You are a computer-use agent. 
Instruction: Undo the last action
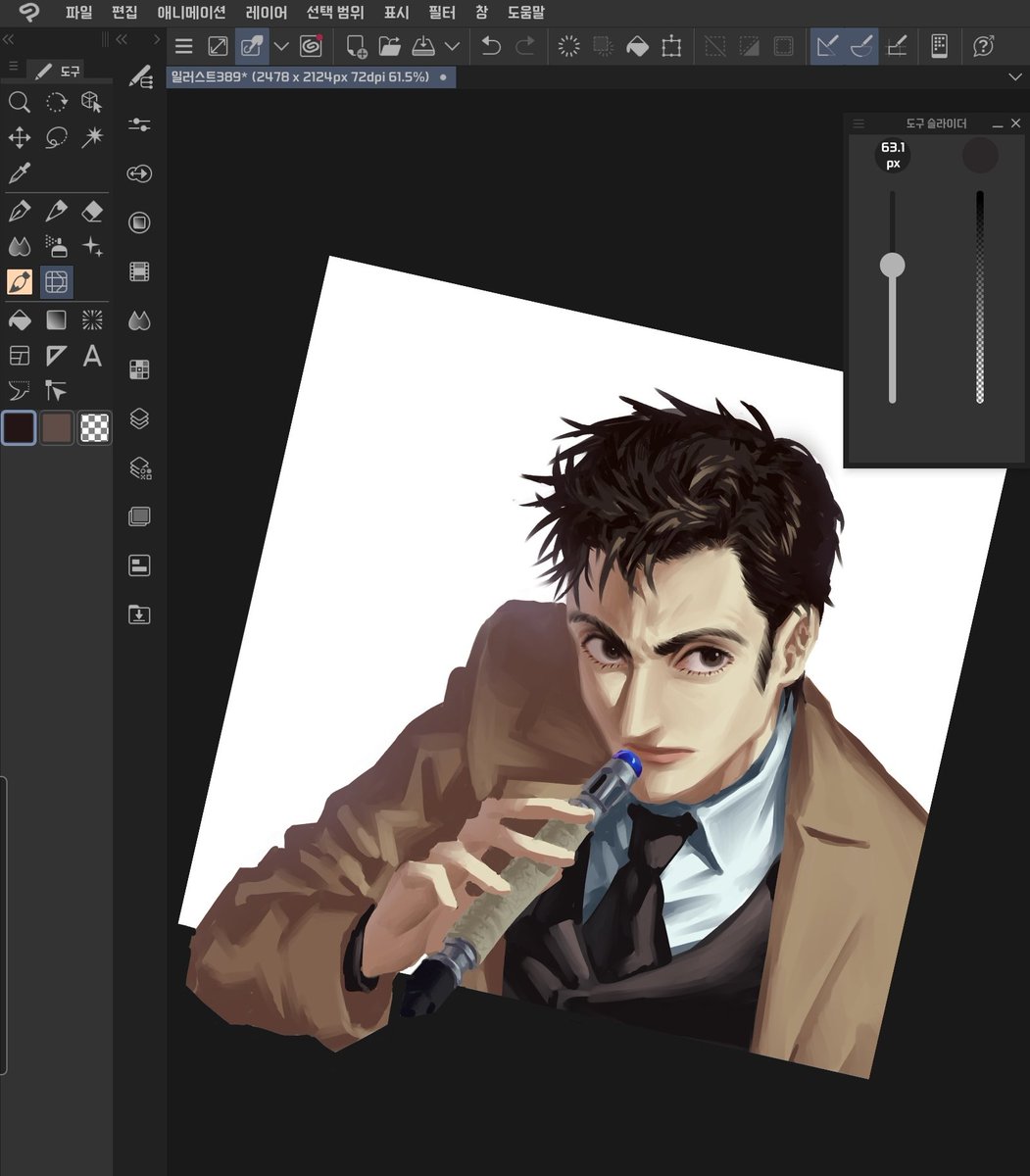click(491, 46)
